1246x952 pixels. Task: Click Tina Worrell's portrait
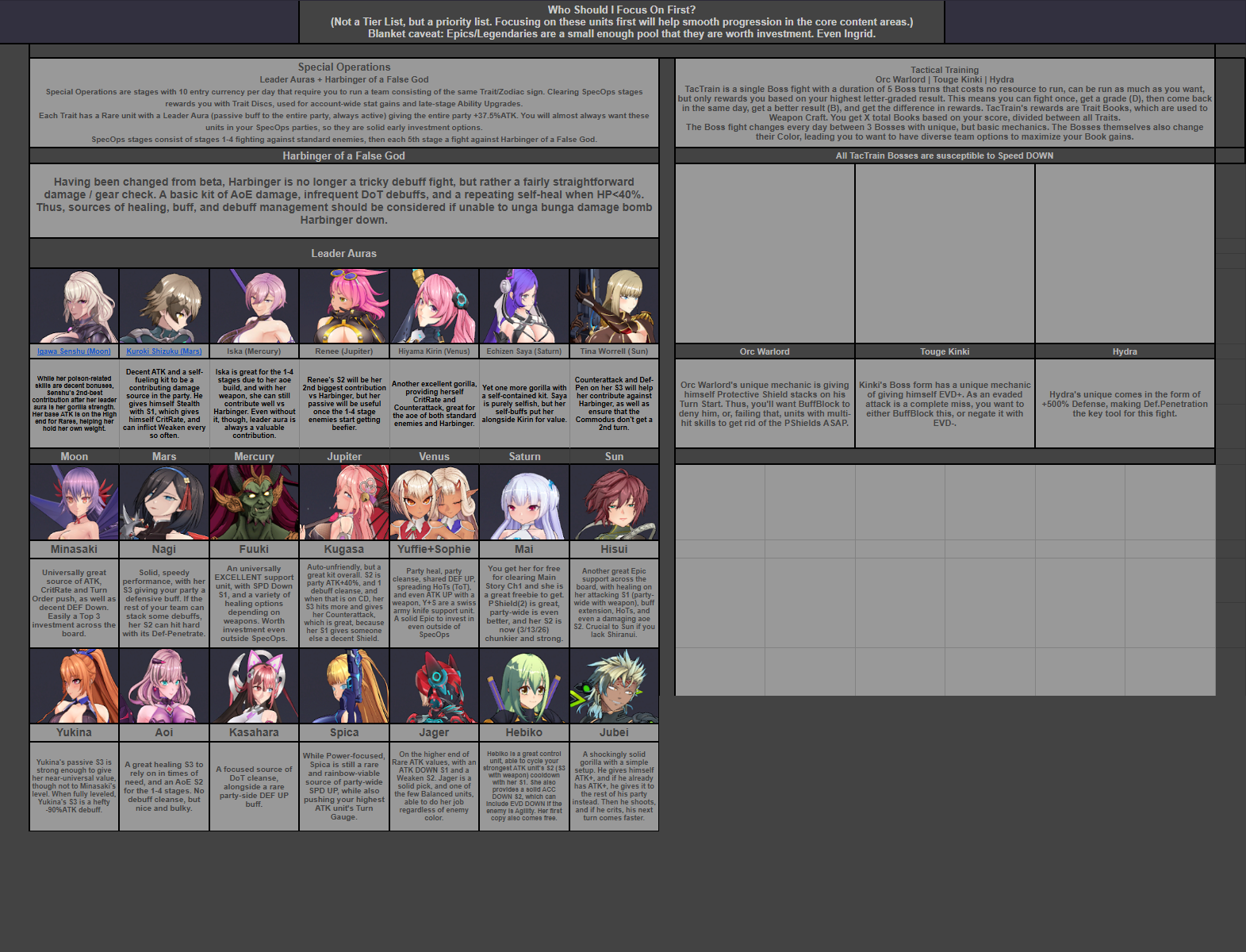pyautogui.click(x=614, y=306)
